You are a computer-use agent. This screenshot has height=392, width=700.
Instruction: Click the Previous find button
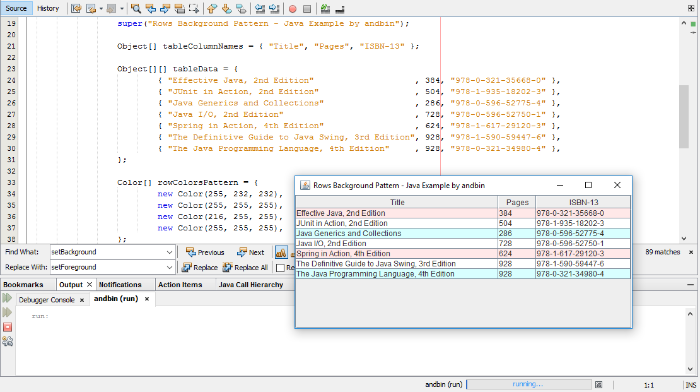[205, 252]
